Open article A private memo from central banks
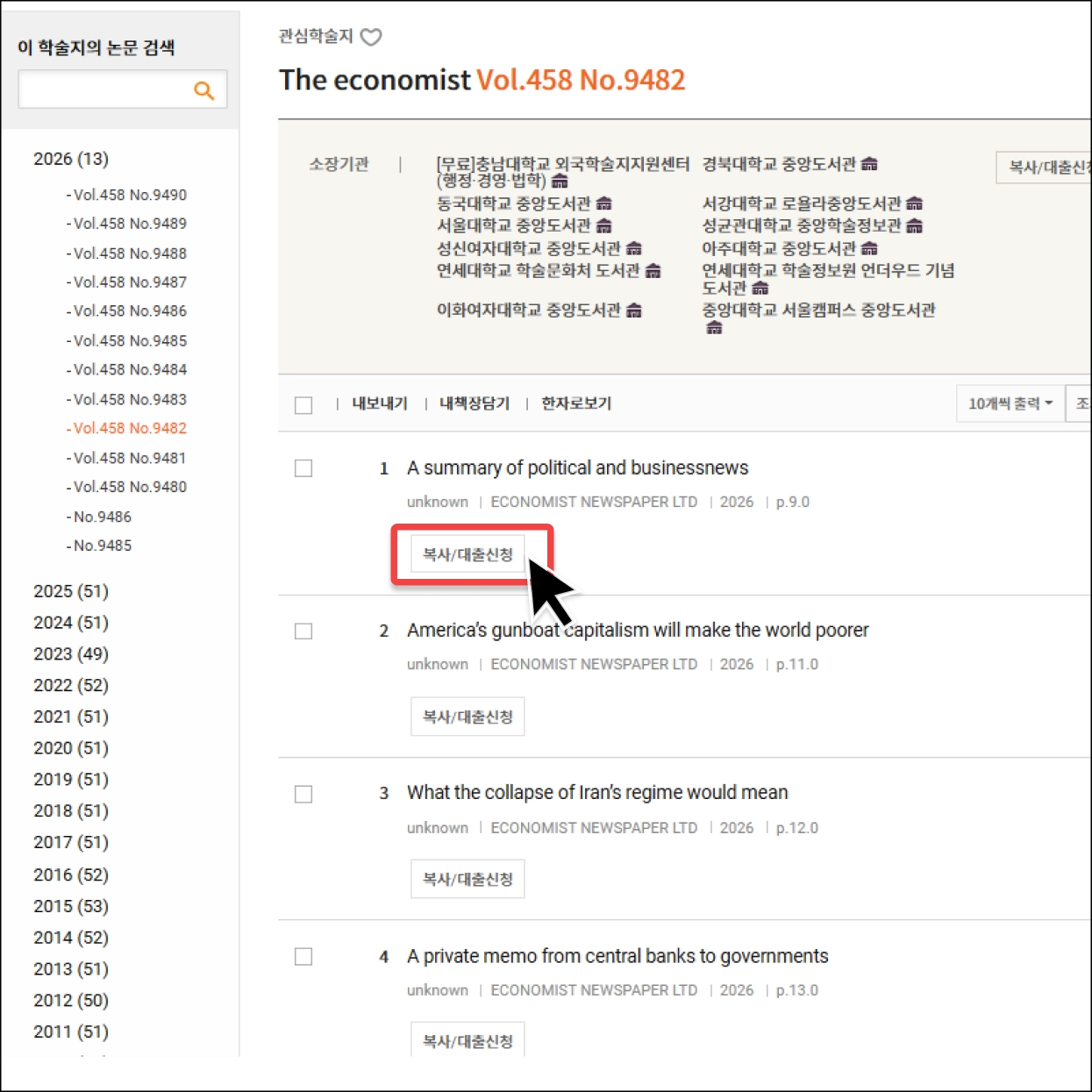 (617, 956)
